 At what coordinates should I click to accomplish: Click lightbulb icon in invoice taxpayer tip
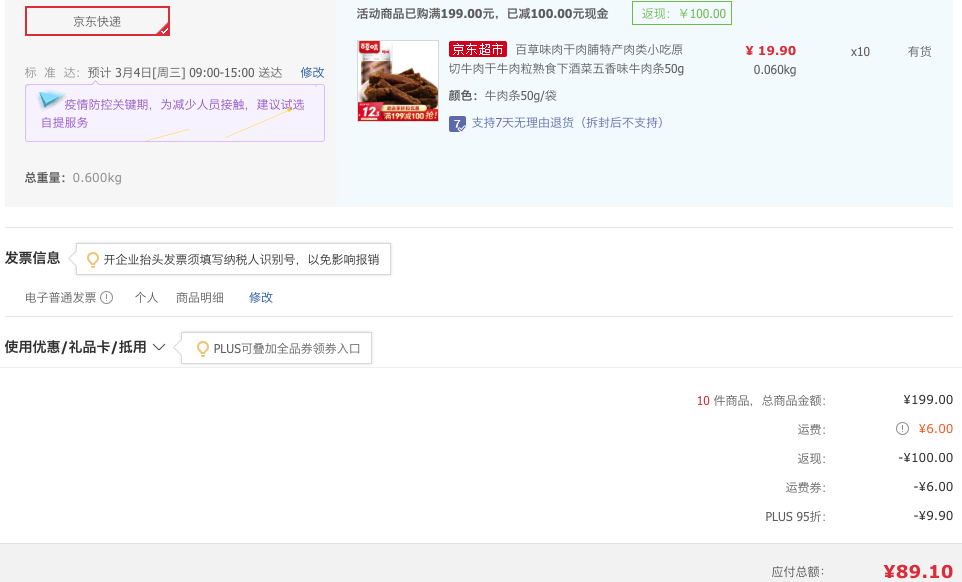point(93,259)
